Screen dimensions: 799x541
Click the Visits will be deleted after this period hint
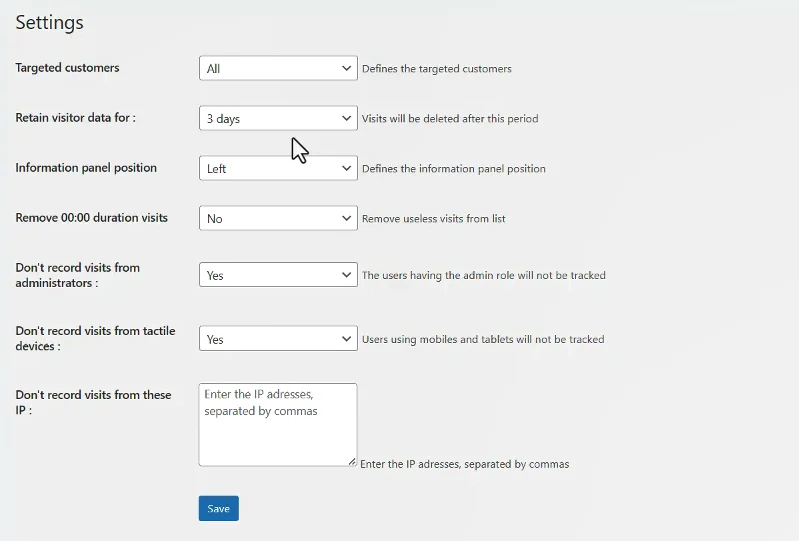point(450,119)
